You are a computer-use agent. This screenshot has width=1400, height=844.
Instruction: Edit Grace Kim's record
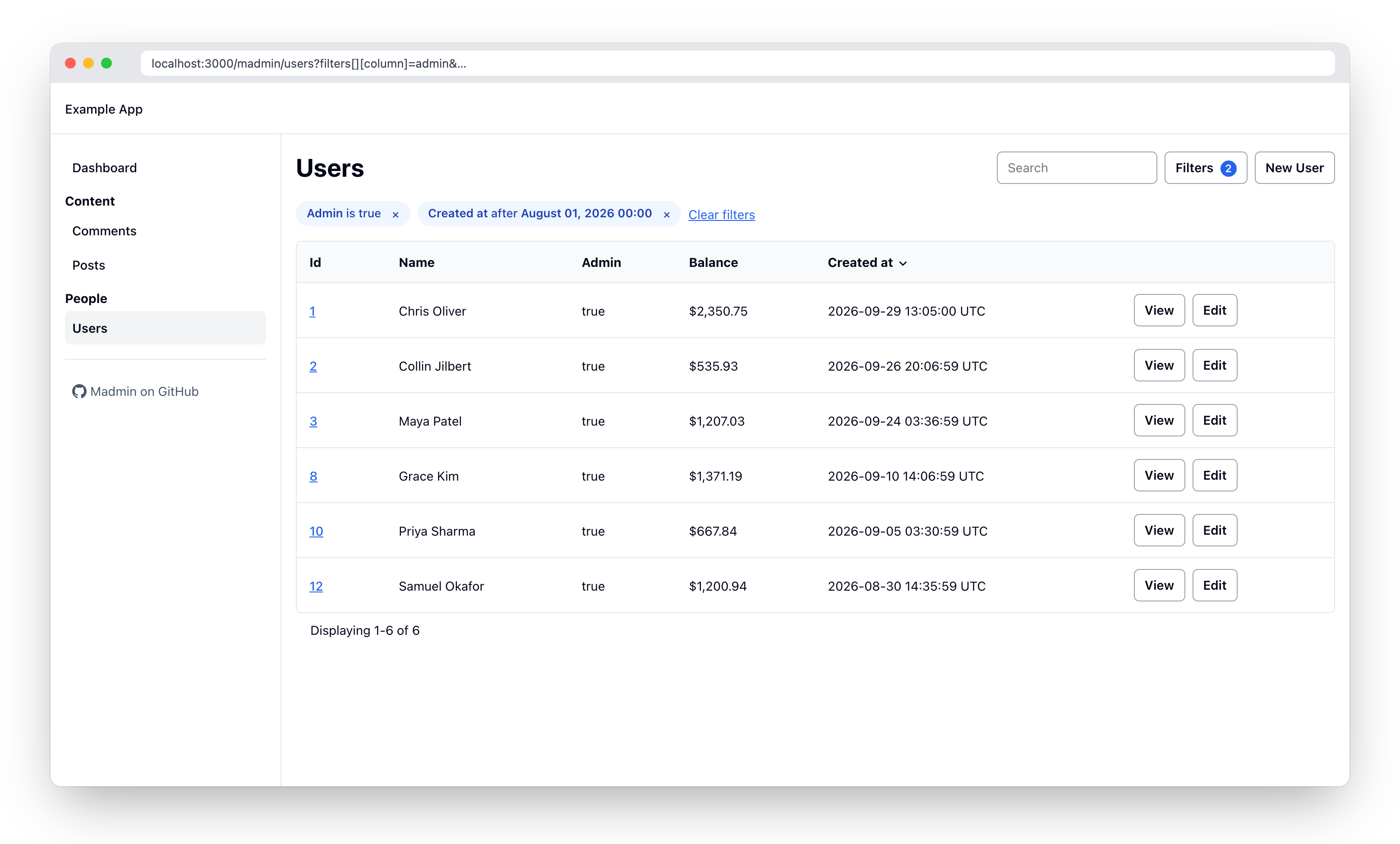(x=1214, y=475)
